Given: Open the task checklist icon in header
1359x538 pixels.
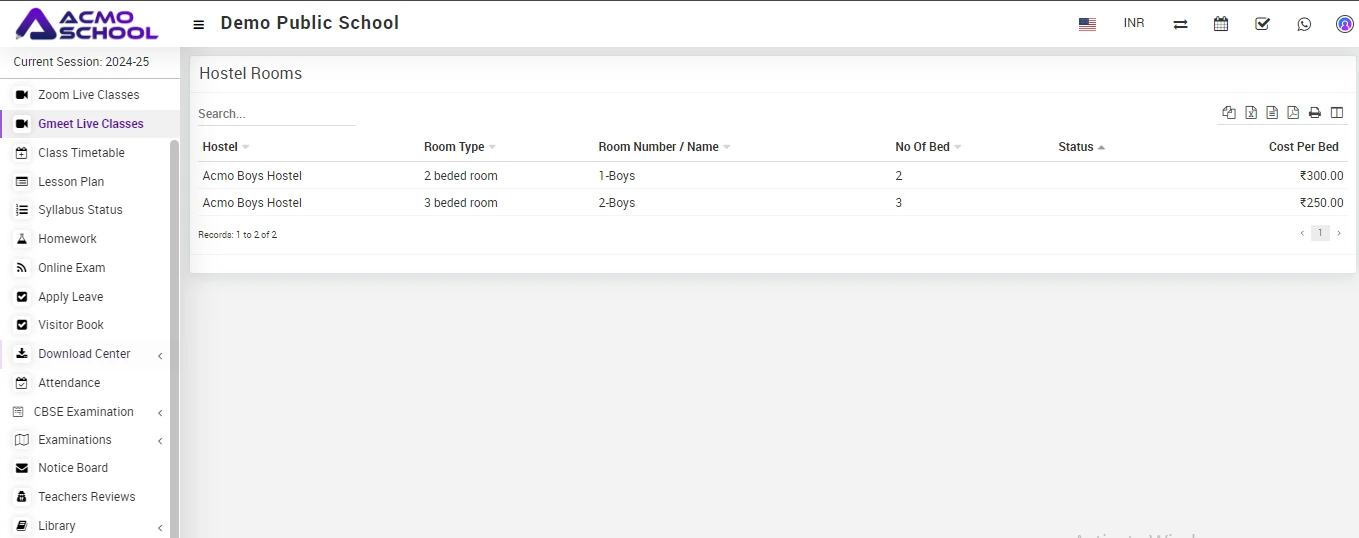Looking at the screenshot, I should tap(1262, 24).
